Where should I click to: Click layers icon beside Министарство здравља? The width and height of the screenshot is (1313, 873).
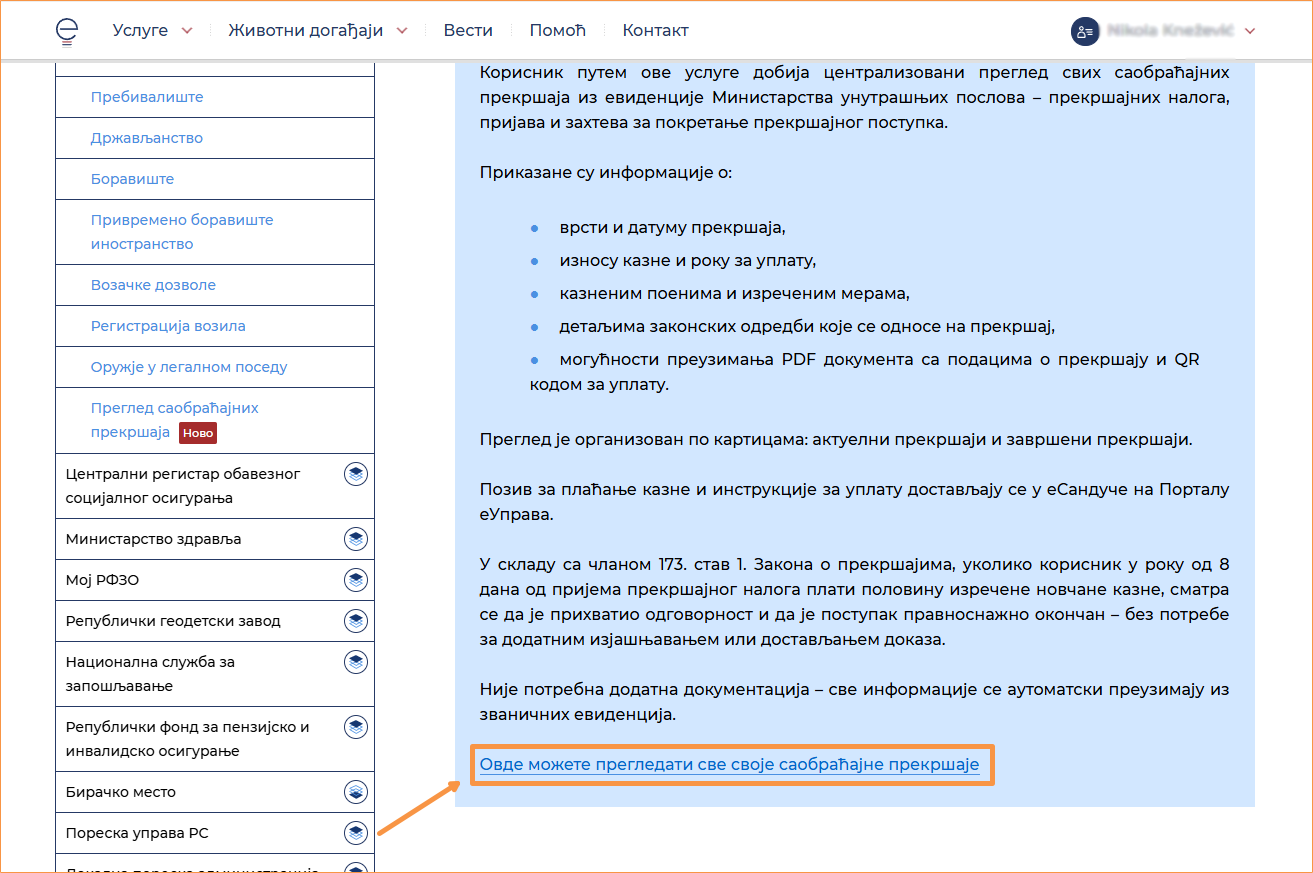pyautogui.click(x=356, y=539)
